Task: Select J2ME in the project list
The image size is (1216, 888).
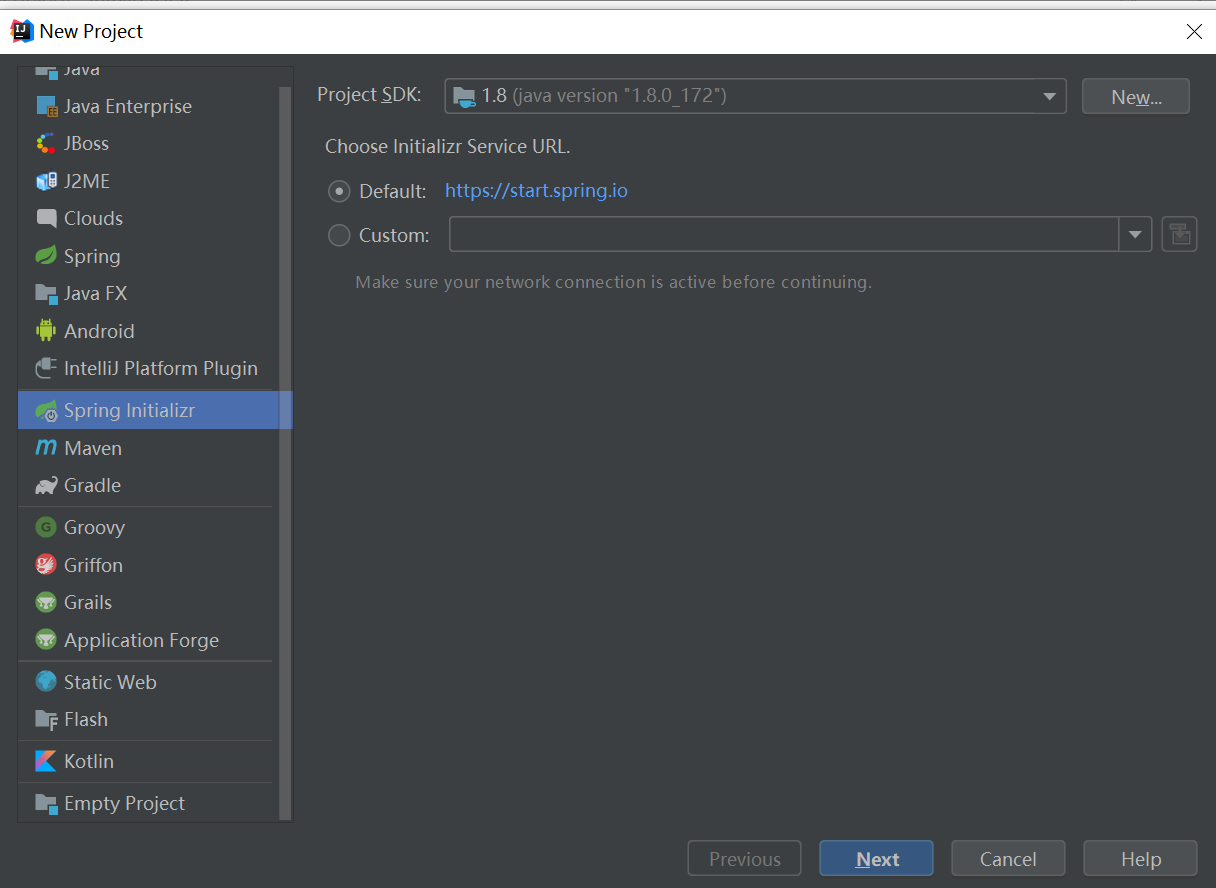Action: 146,181
